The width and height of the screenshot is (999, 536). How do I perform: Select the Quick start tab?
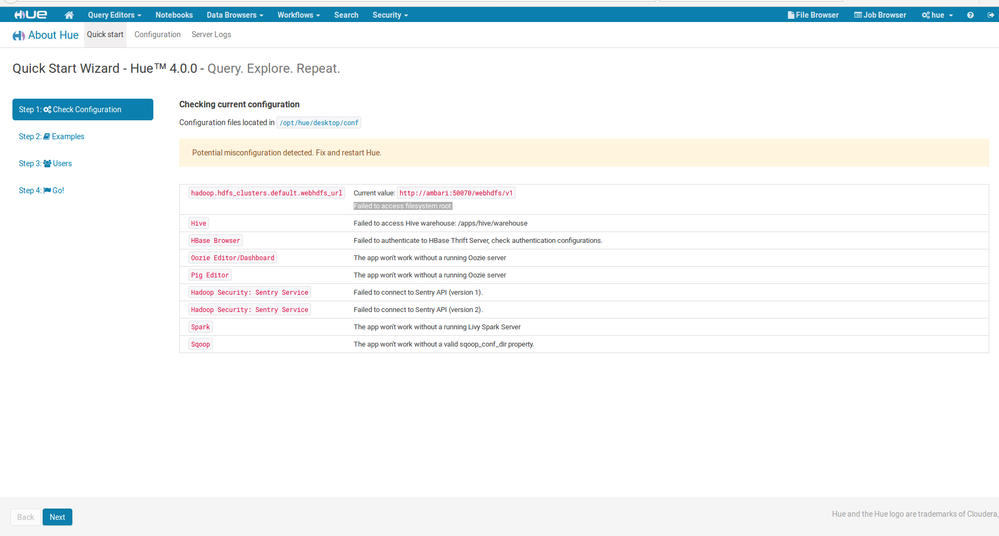(x=105, y=34)
